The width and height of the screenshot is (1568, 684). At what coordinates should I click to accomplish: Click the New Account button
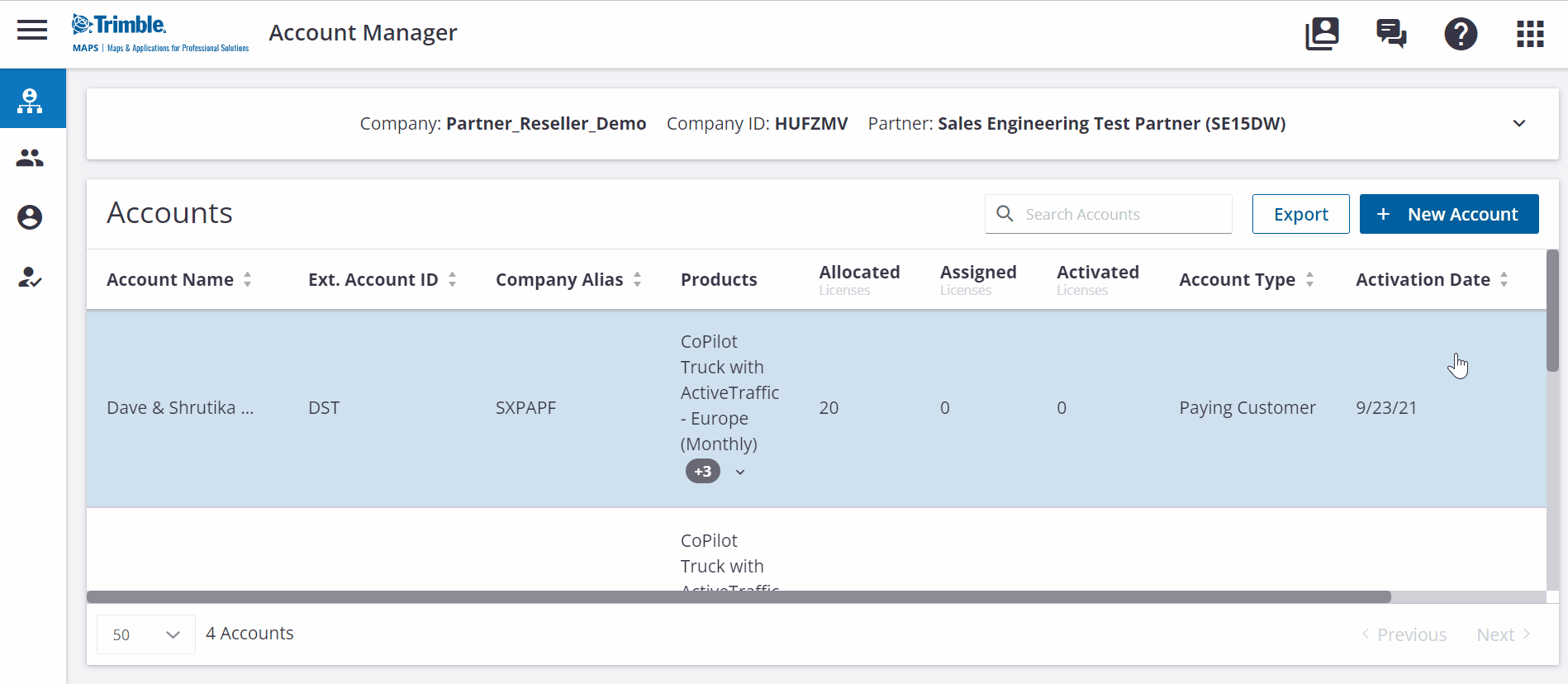(x=1448, y=215)
